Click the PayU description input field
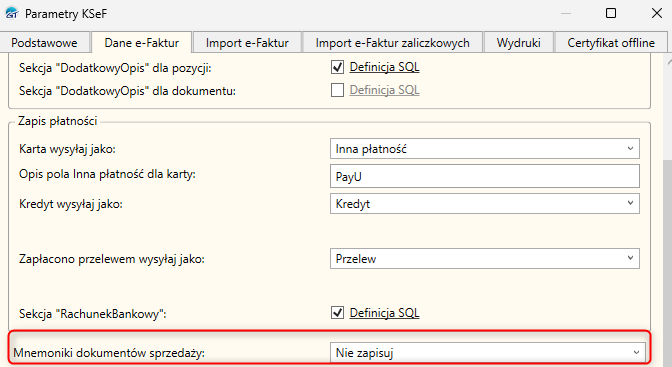This screenshot has width=672, height=367. click(485, 176)
